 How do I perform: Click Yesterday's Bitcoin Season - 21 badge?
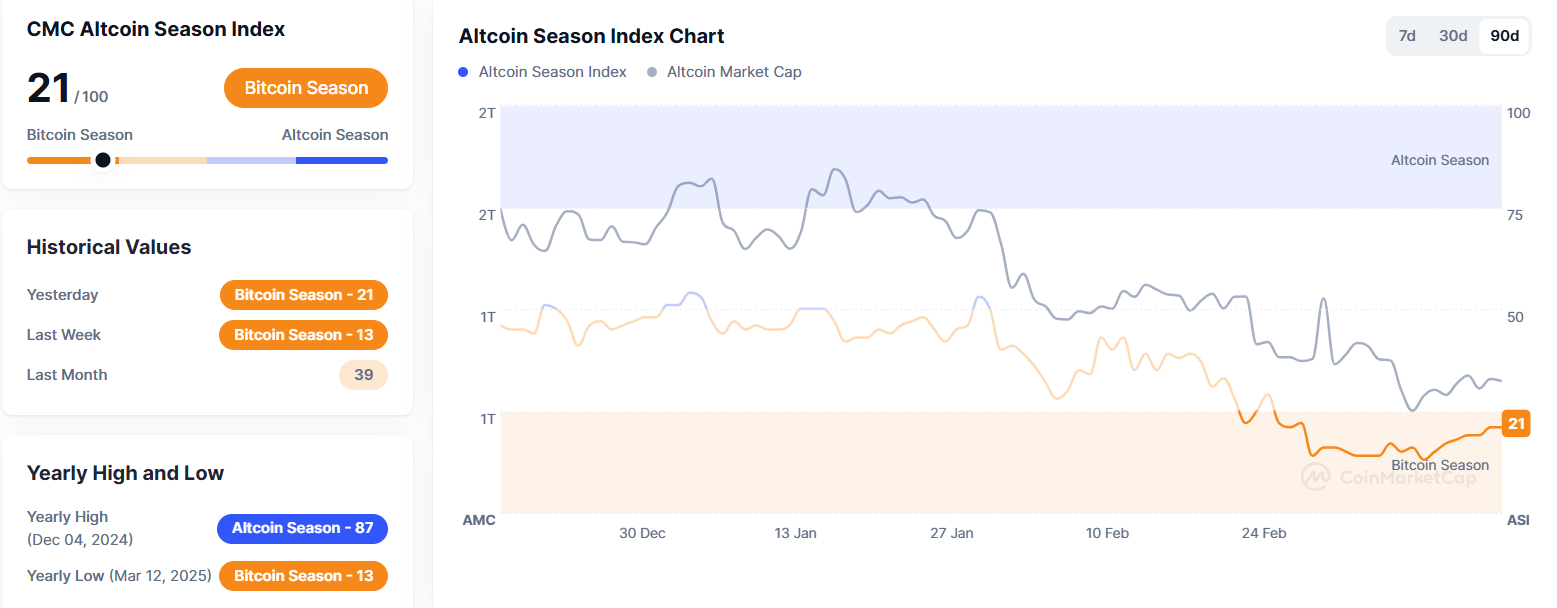303,295
